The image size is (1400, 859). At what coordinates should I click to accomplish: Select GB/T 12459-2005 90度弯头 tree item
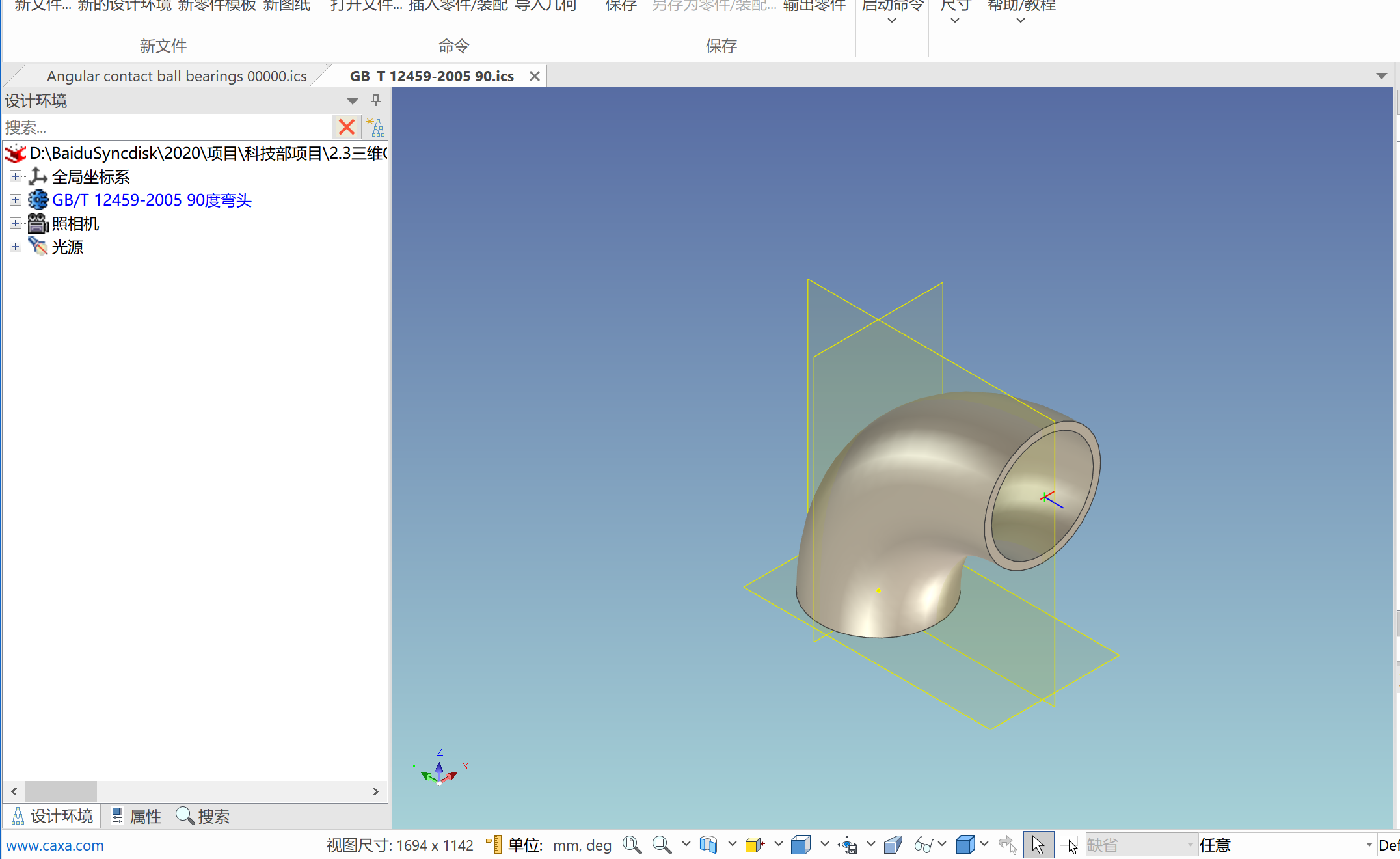pos(152,200)
